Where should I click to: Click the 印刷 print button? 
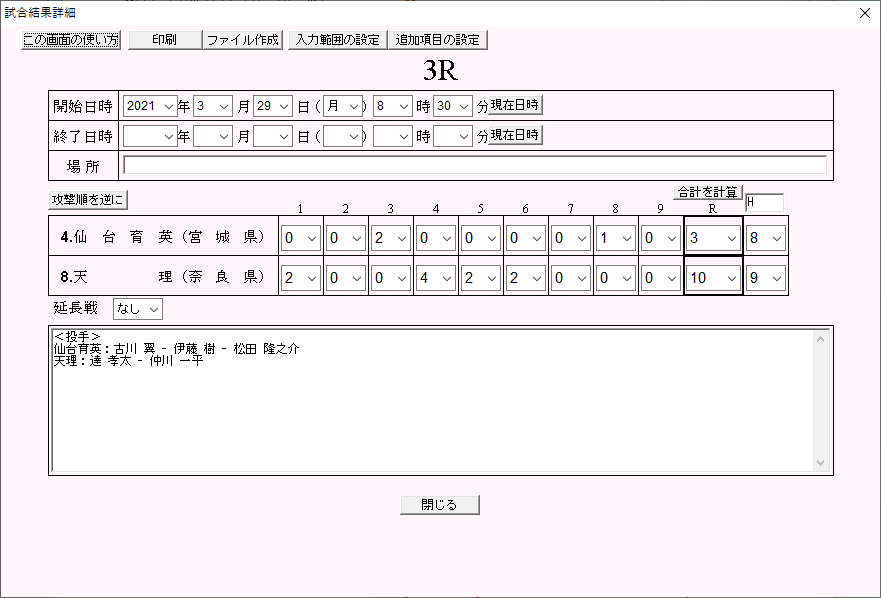coord(165,40)
